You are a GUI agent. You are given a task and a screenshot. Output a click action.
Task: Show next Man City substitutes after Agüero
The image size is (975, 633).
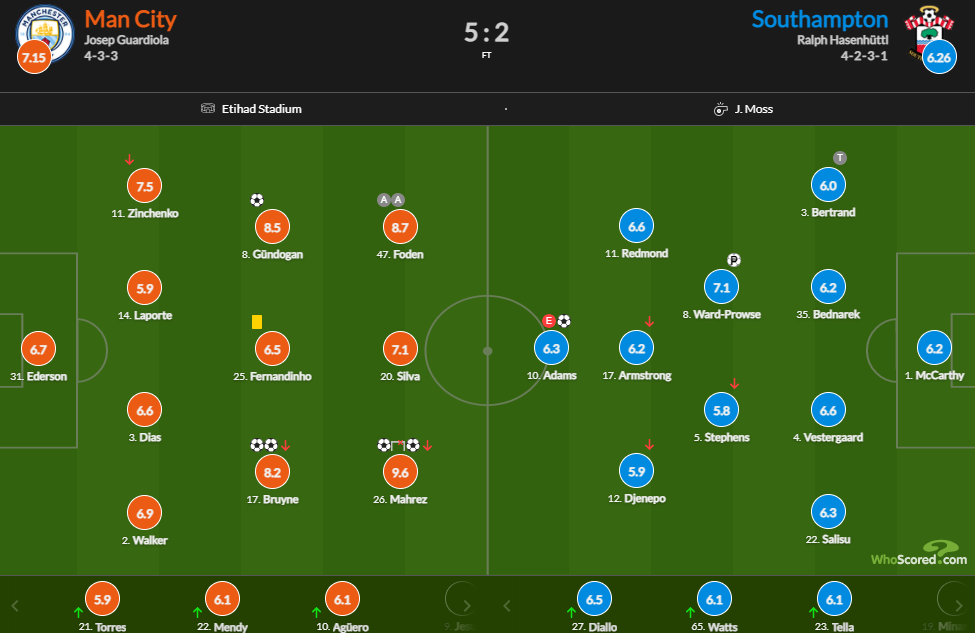[462, 603]
